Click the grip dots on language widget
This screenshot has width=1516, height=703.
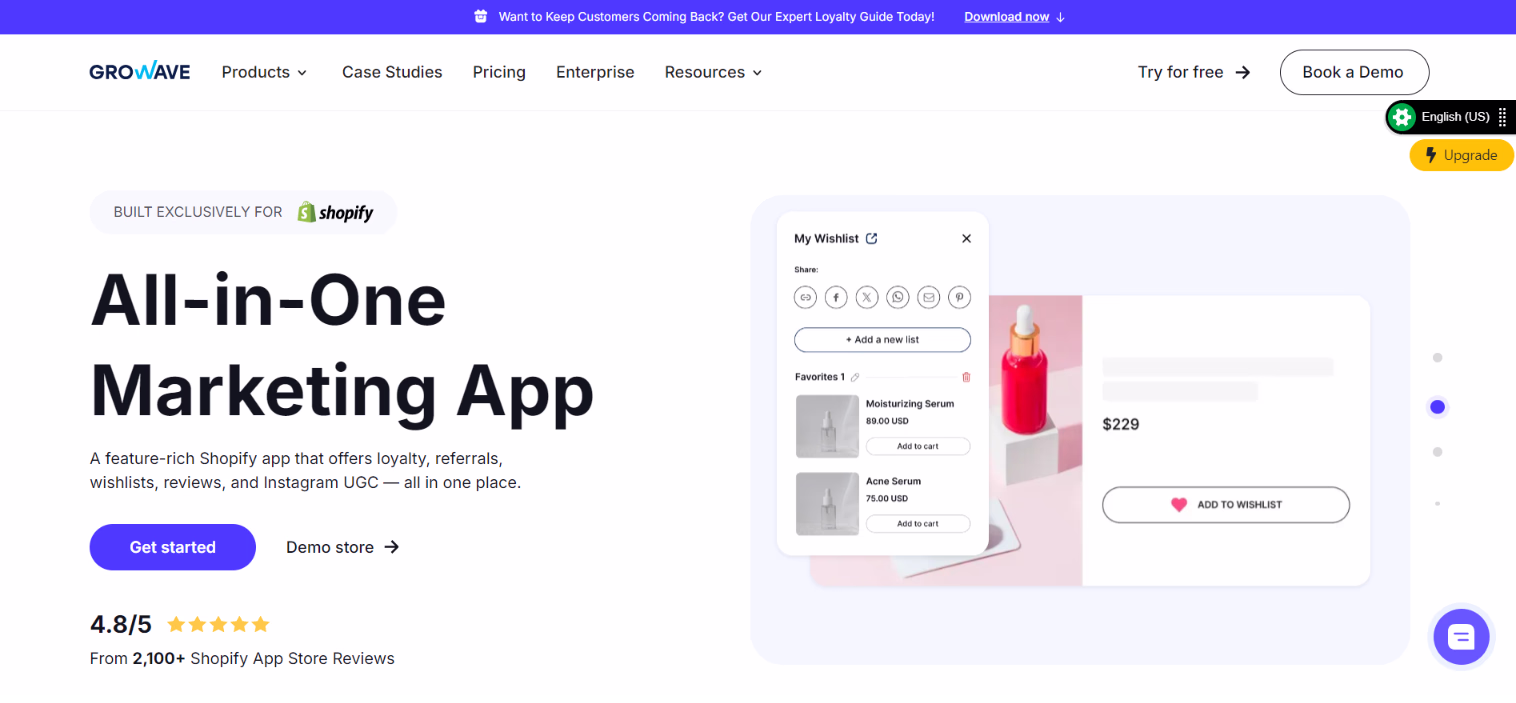(x=1502, y=117)
